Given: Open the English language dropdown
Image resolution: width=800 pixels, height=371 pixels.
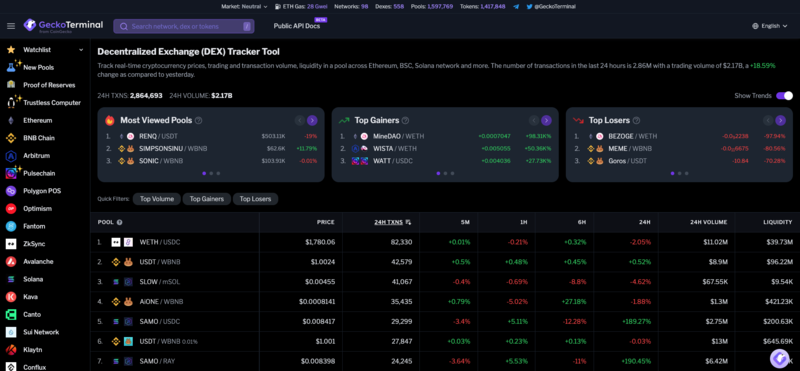Looking at the screenshot, I should 770,26.
